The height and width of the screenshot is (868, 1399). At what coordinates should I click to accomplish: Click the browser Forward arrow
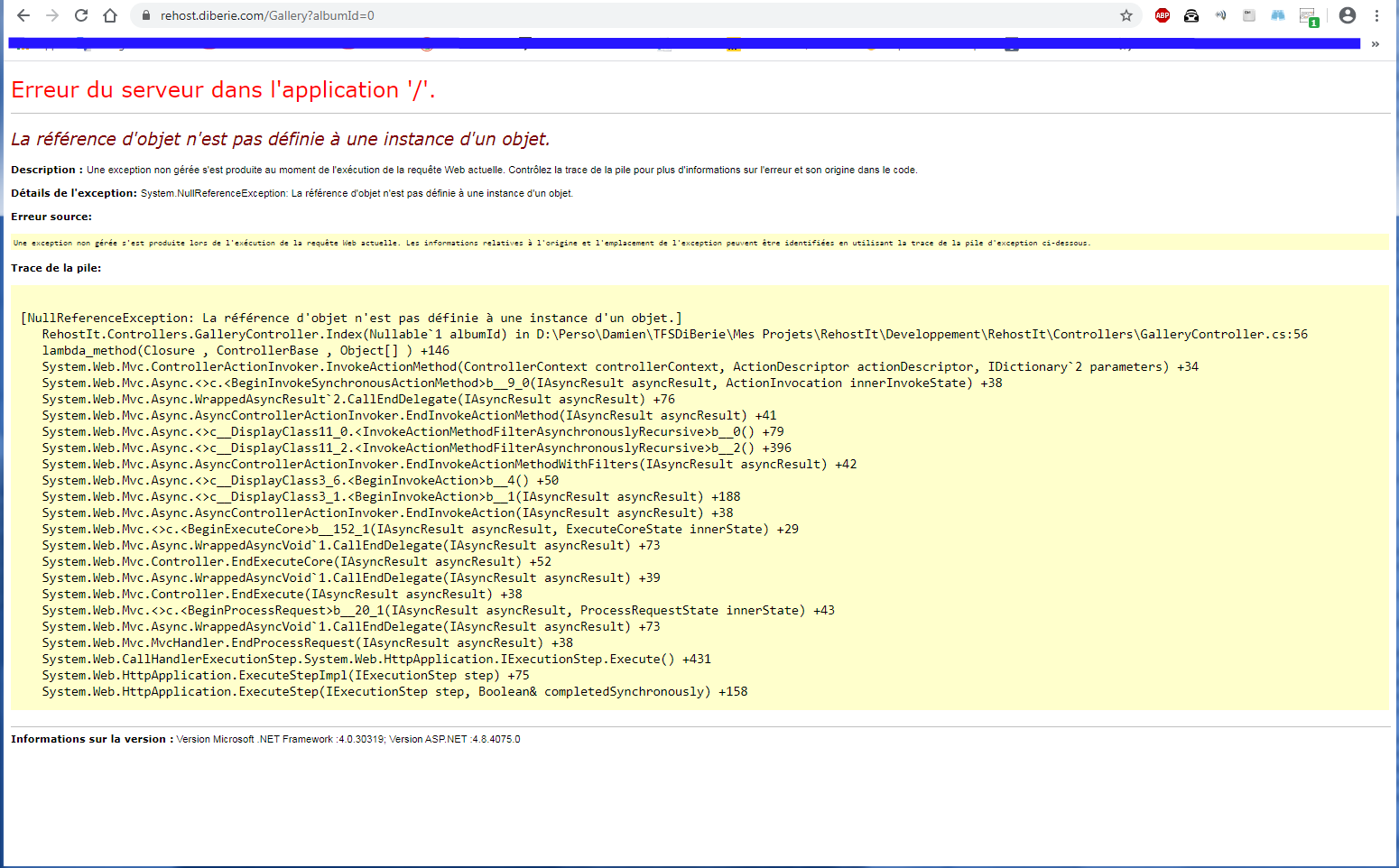pyautogui.click(x=52, y=15)
